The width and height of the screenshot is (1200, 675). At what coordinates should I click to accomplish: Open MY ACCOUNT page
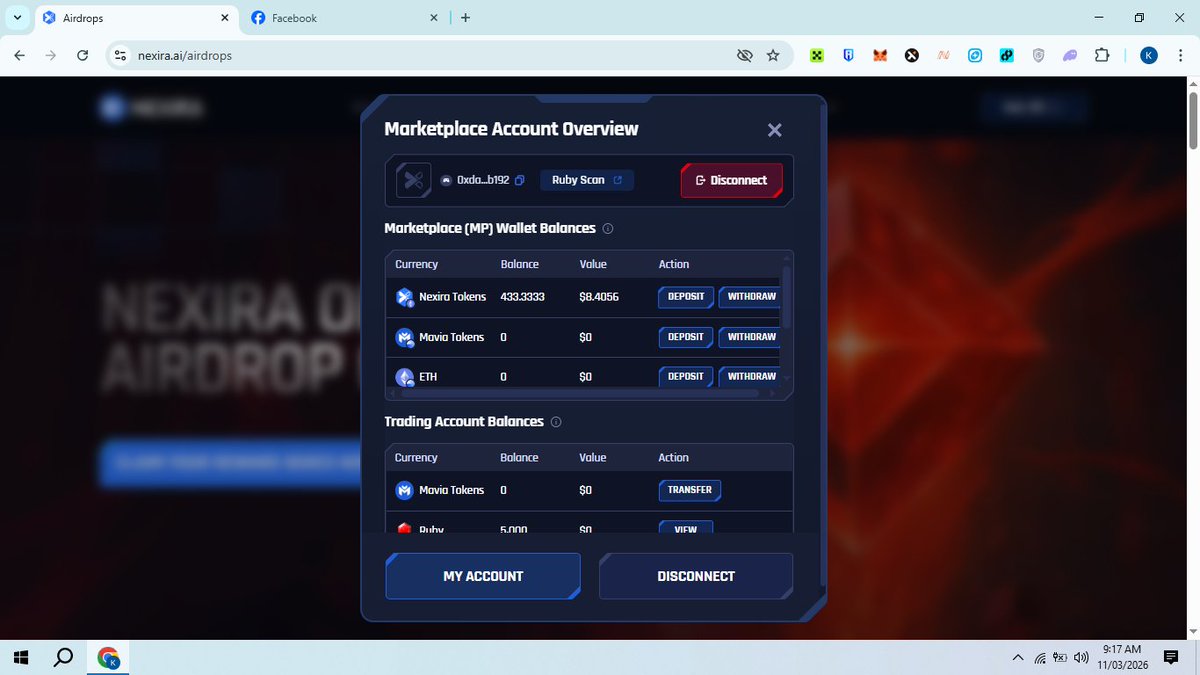point(483,576)
